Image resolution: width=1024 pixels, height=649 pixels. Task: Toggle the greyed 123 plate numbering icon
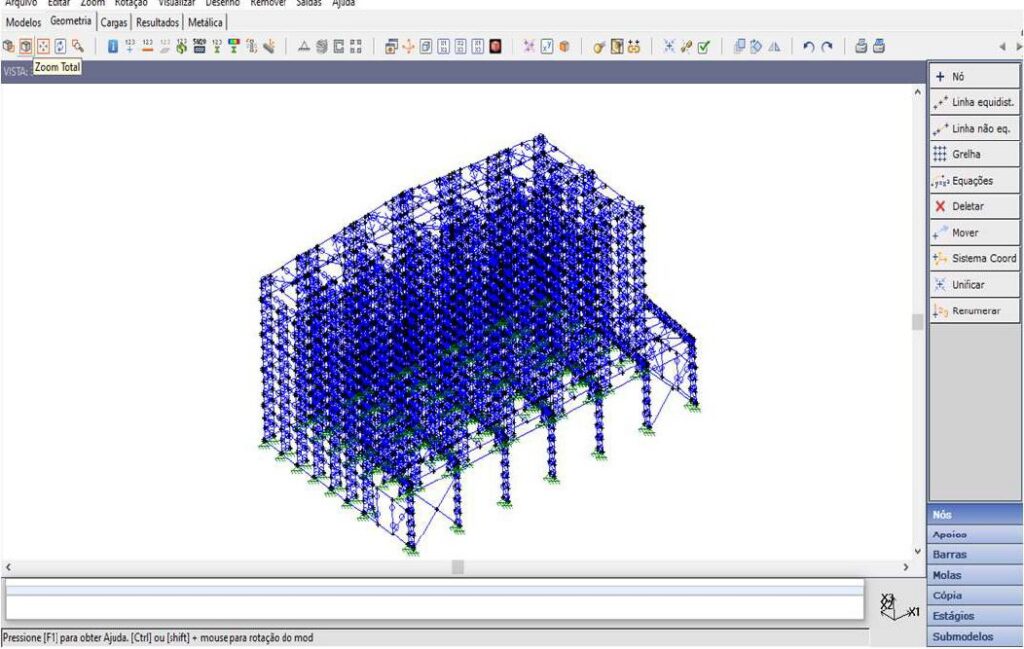click(x=165, y=46)
